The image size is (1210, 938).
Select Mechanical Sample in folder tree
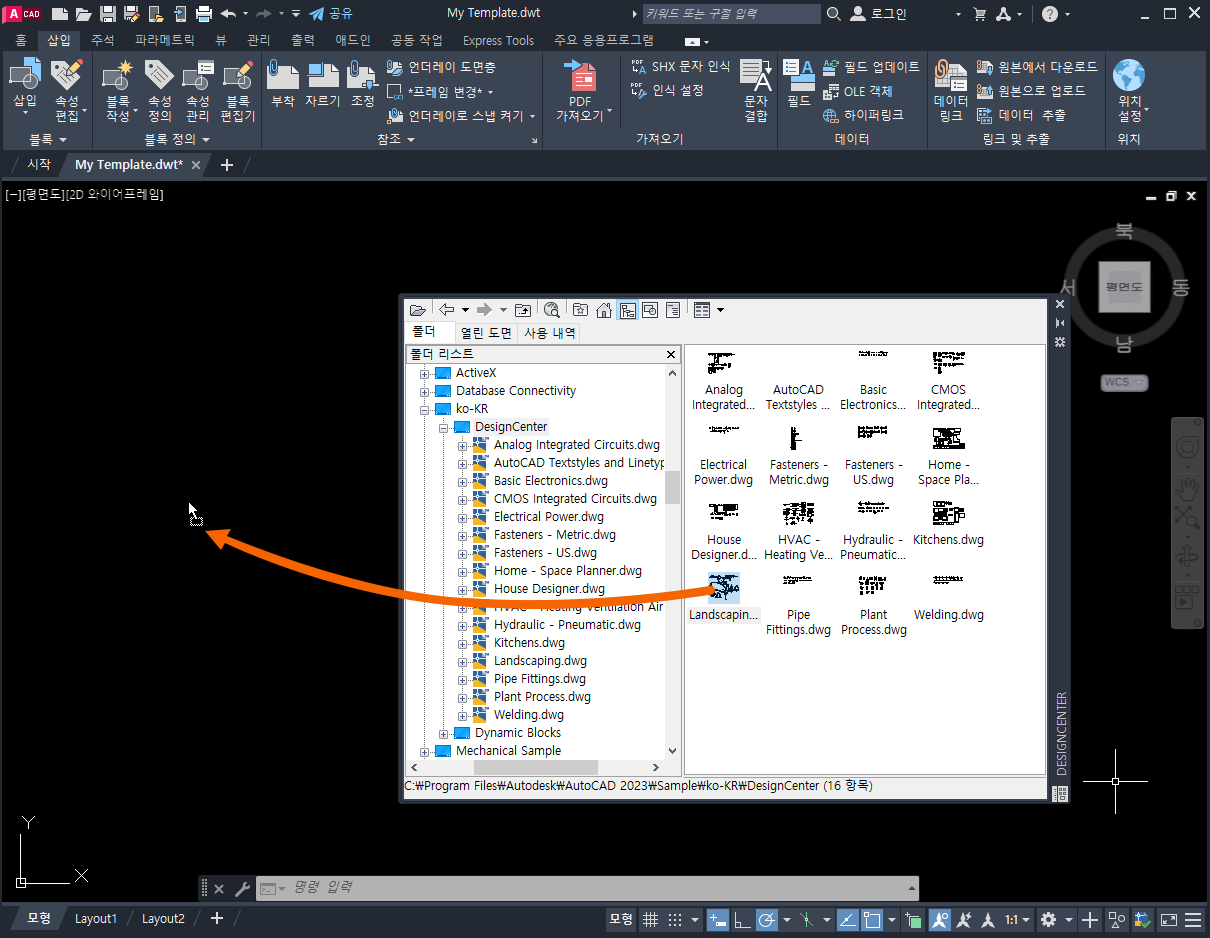tap(508, 751)
